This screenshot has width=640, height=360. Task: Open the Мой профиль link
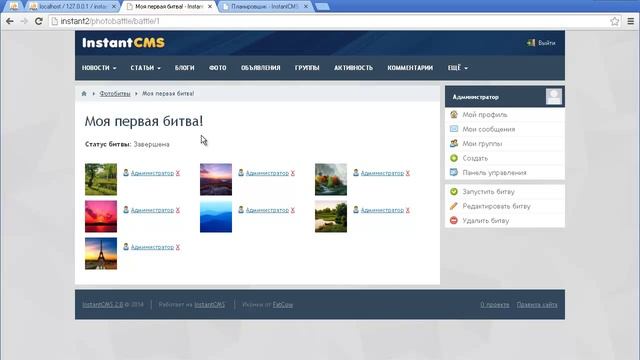(x=485, y=115)
